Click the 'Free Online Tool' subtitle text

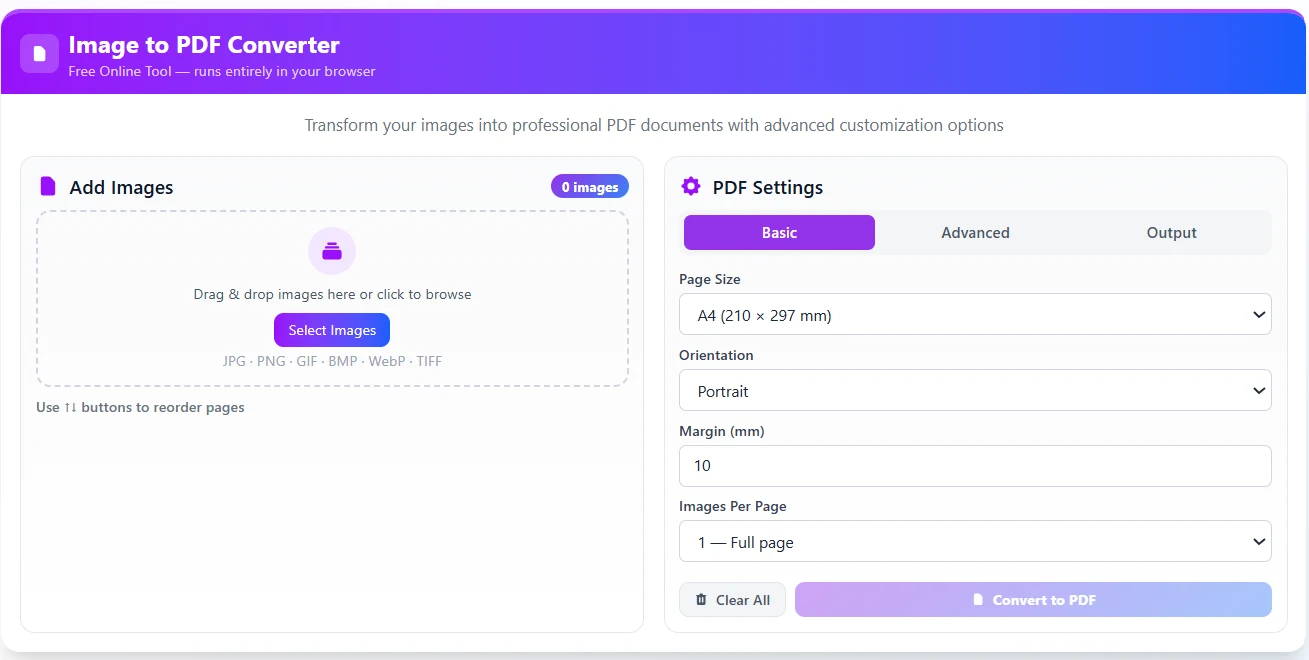[222, 71]
